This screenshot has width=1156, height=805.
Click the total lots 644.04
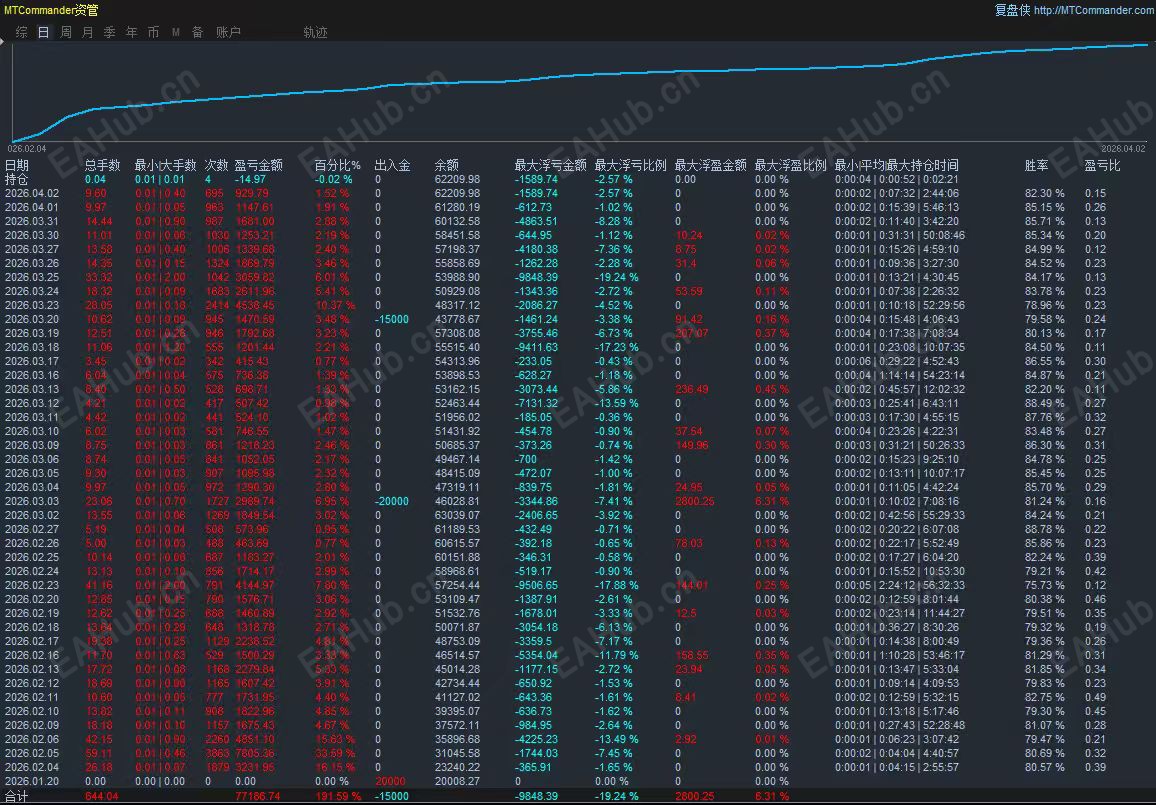(101, 796)
